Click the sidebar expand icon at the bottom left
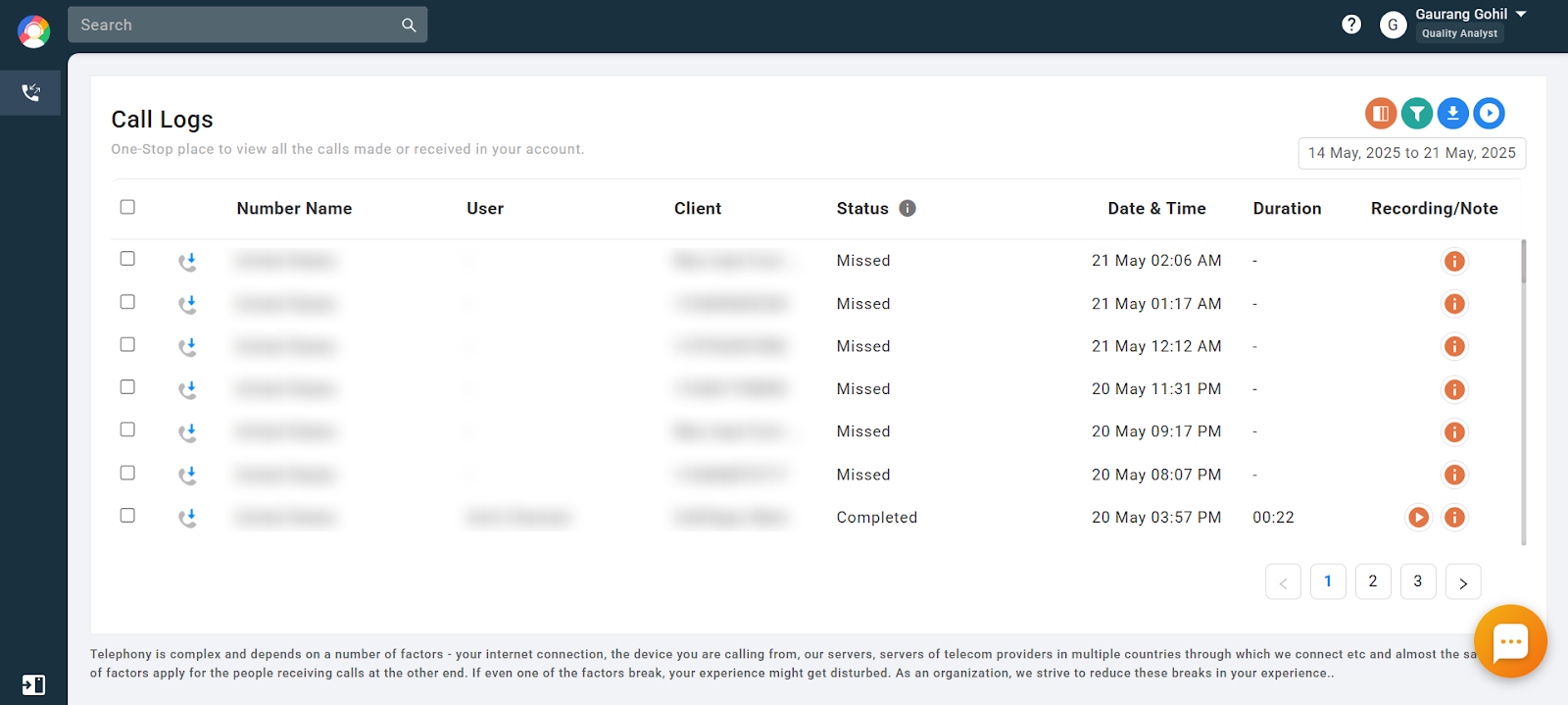The image size is (1568, 705). point(33,684)
